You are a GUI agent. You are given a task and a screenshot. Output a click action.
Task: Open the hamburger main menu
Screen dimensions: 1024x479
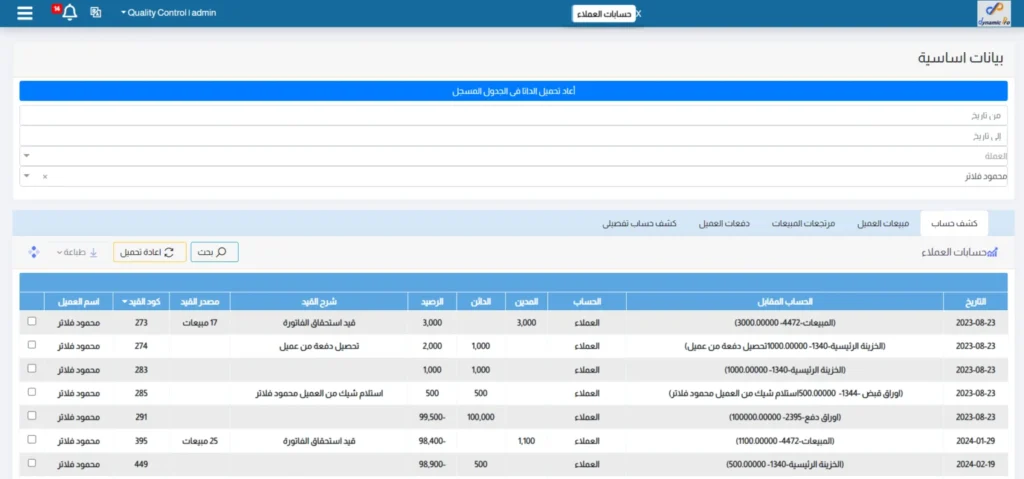tap(25, 13)
